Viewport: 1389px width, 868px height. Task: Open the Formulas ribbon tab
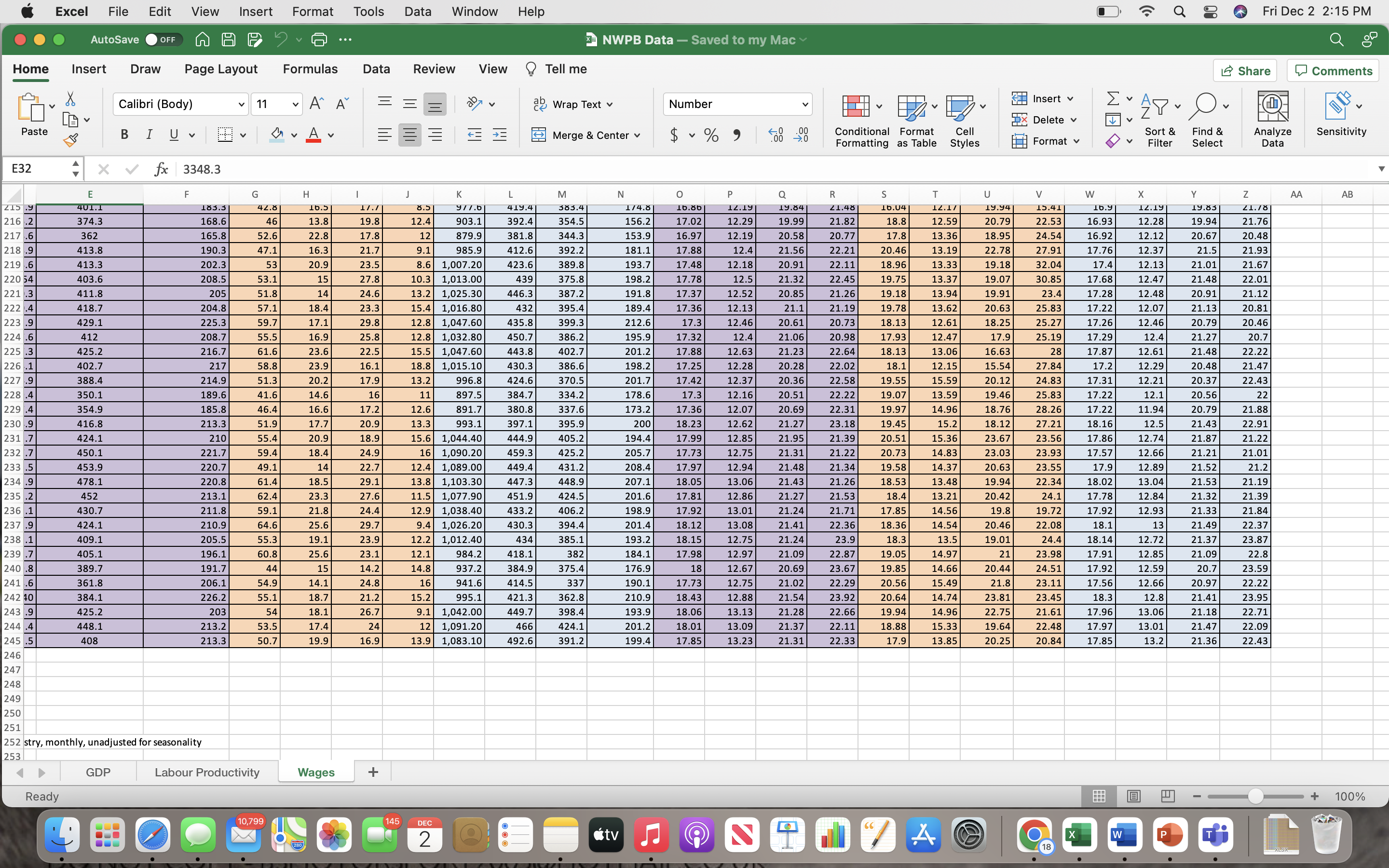click(310, 69)
